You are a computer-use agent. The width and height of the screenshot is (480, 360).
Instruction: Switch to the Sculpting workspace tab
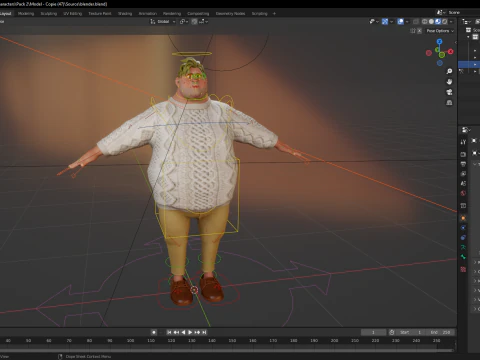[x=49, y=14]
